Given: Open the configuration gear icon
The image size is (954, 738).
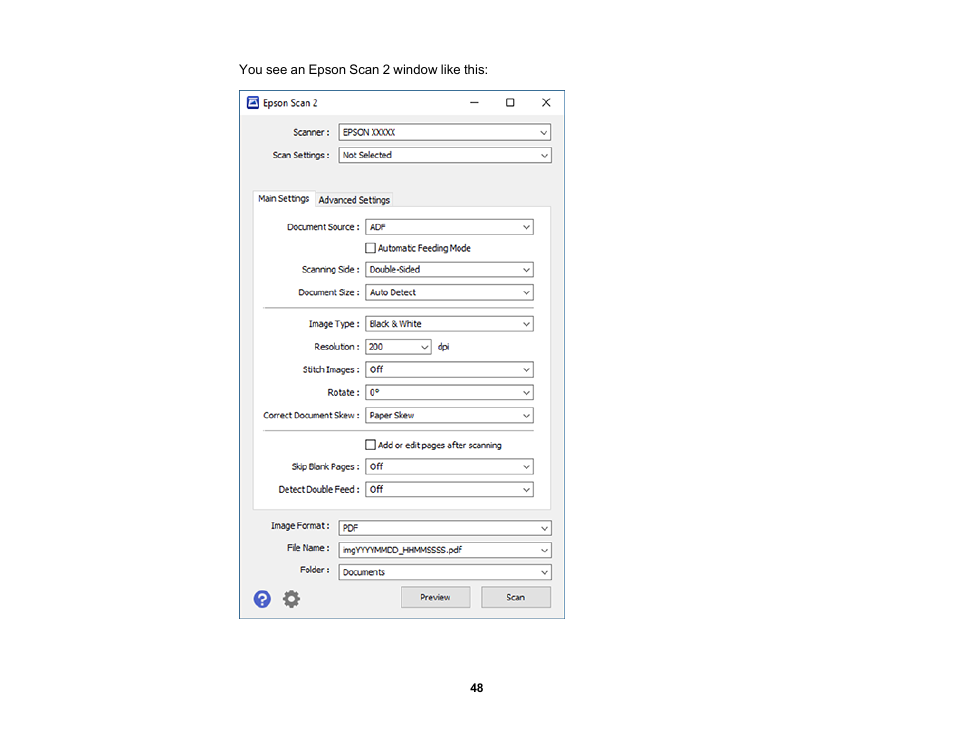Looking at the screenshot, I should pos(291,599).
